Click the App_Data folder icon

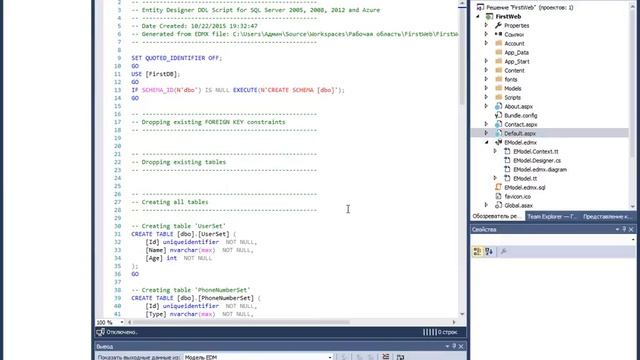pyautogui.click(x=498, y=52)
